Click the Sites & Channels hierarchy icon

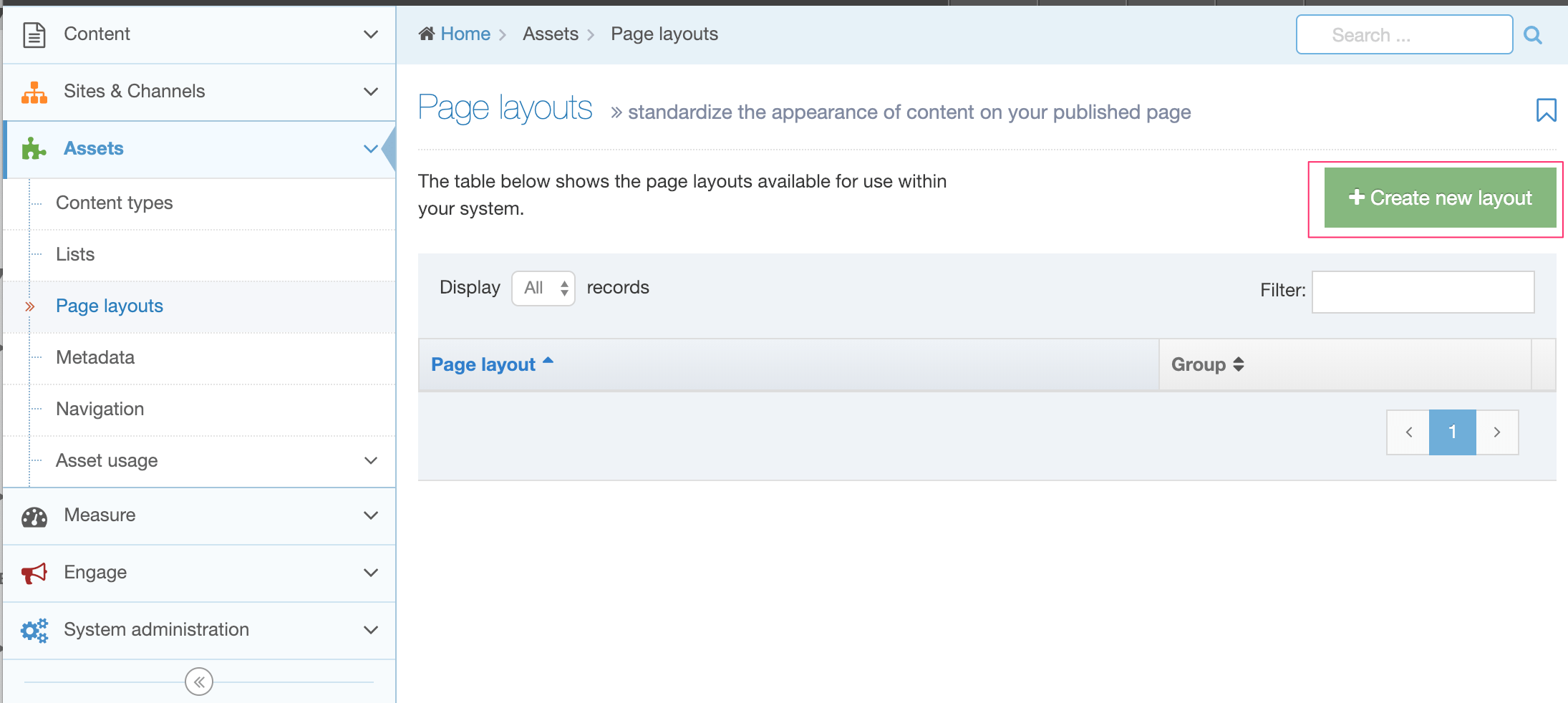pos(34,92)
